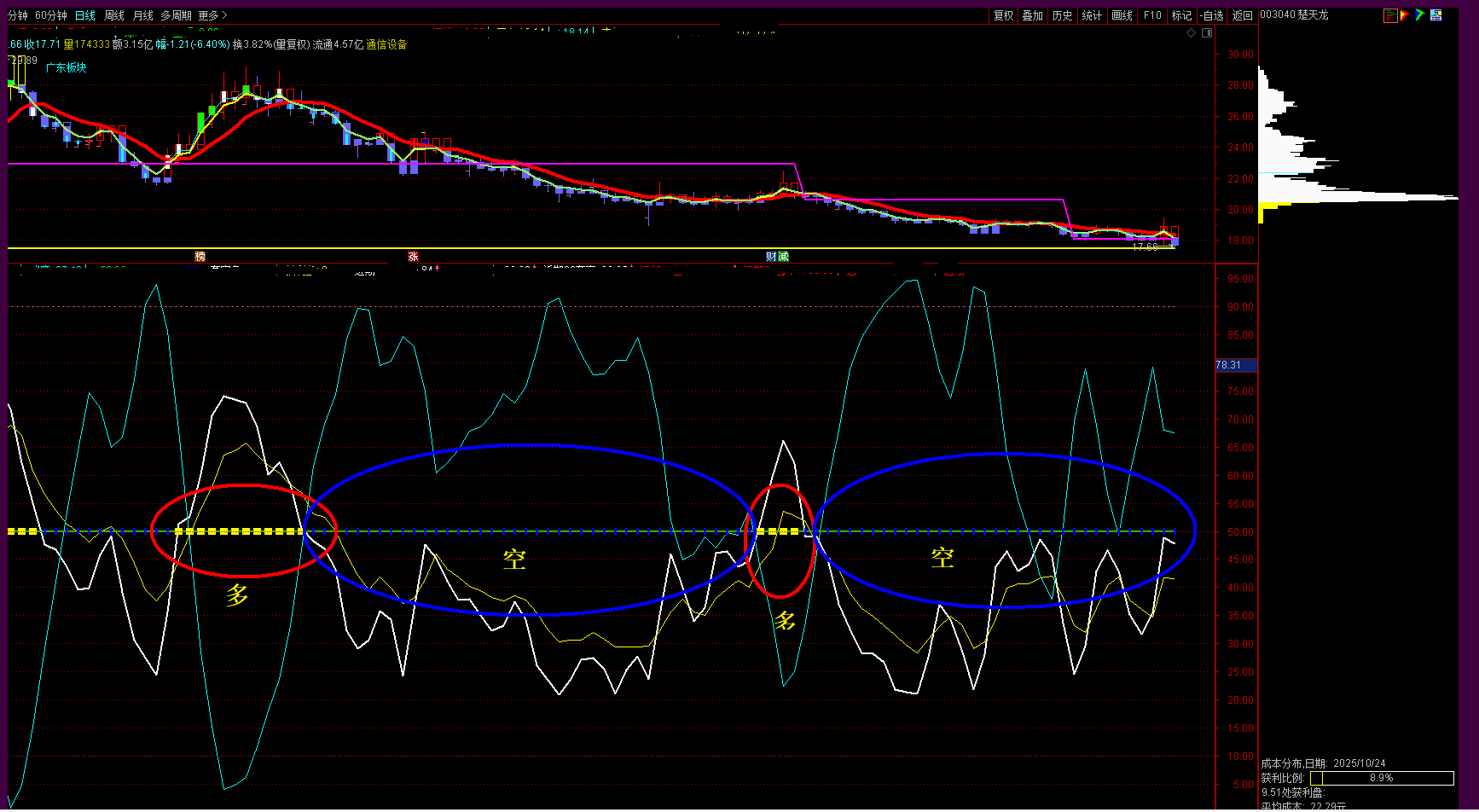This screenshot has height=812, width=1479.
Task: Click the diamond marker icon above chart
Action: point(1192,33)
